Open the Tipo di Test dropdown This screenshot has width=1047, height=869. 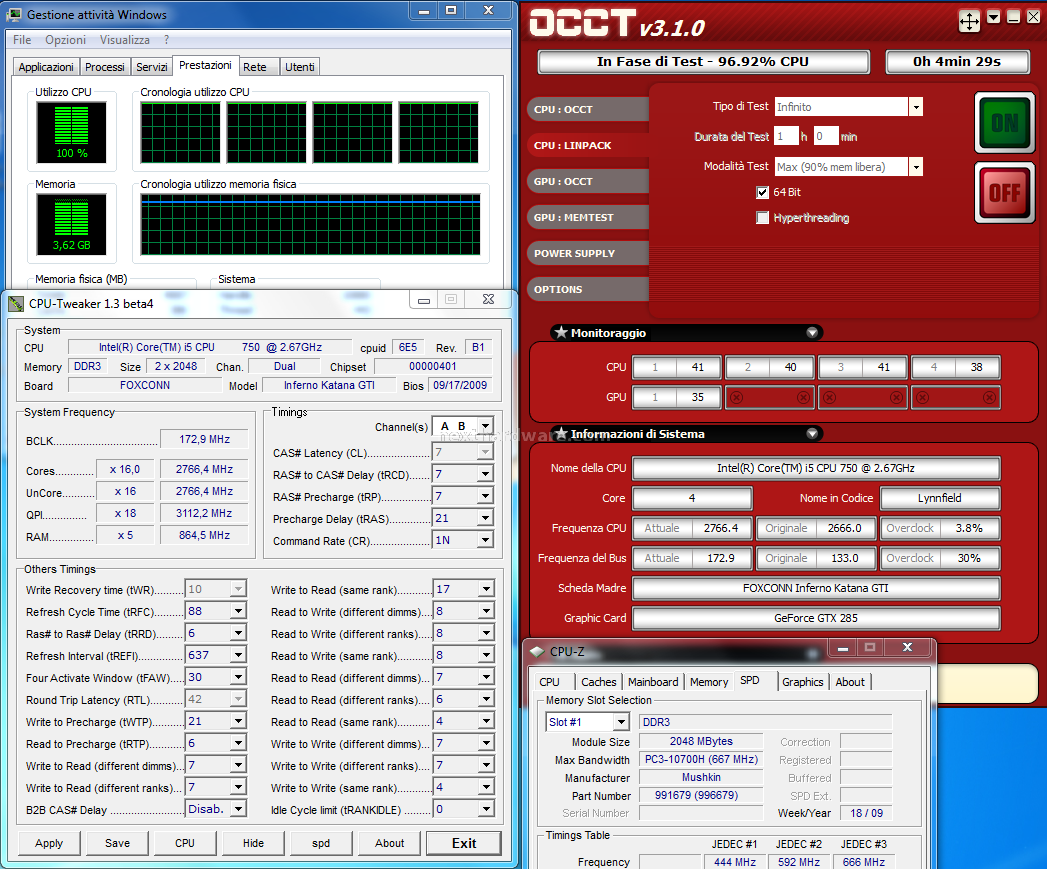[x=916, y=107]
